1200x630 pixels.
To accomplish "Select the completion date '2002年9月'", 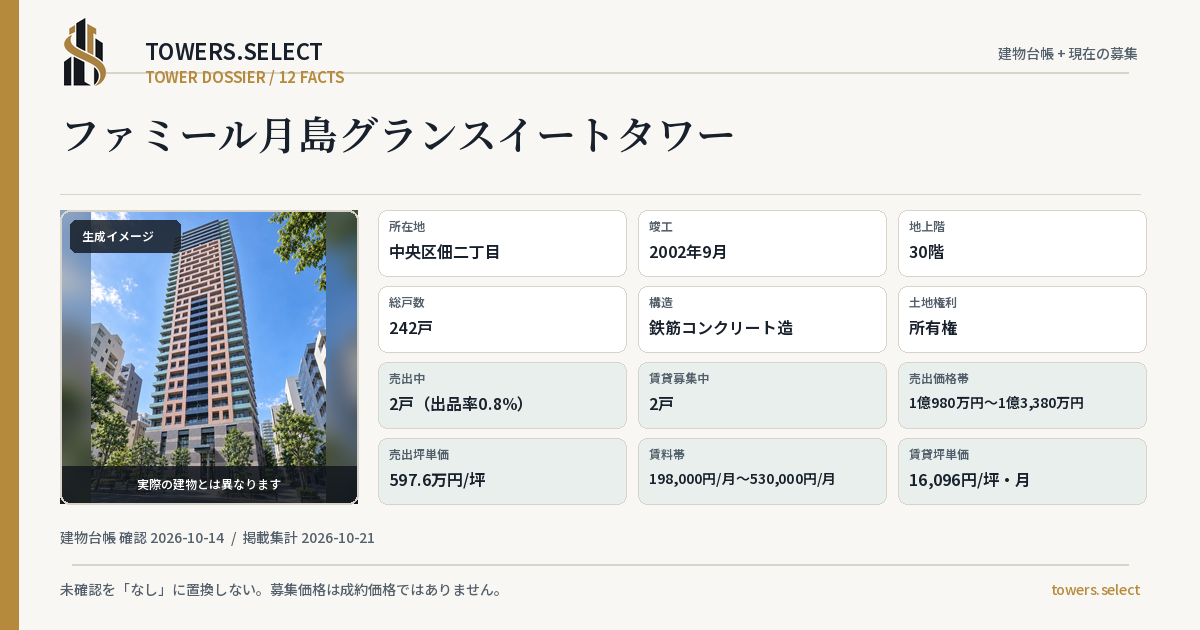I will click(x=688, y=252).
